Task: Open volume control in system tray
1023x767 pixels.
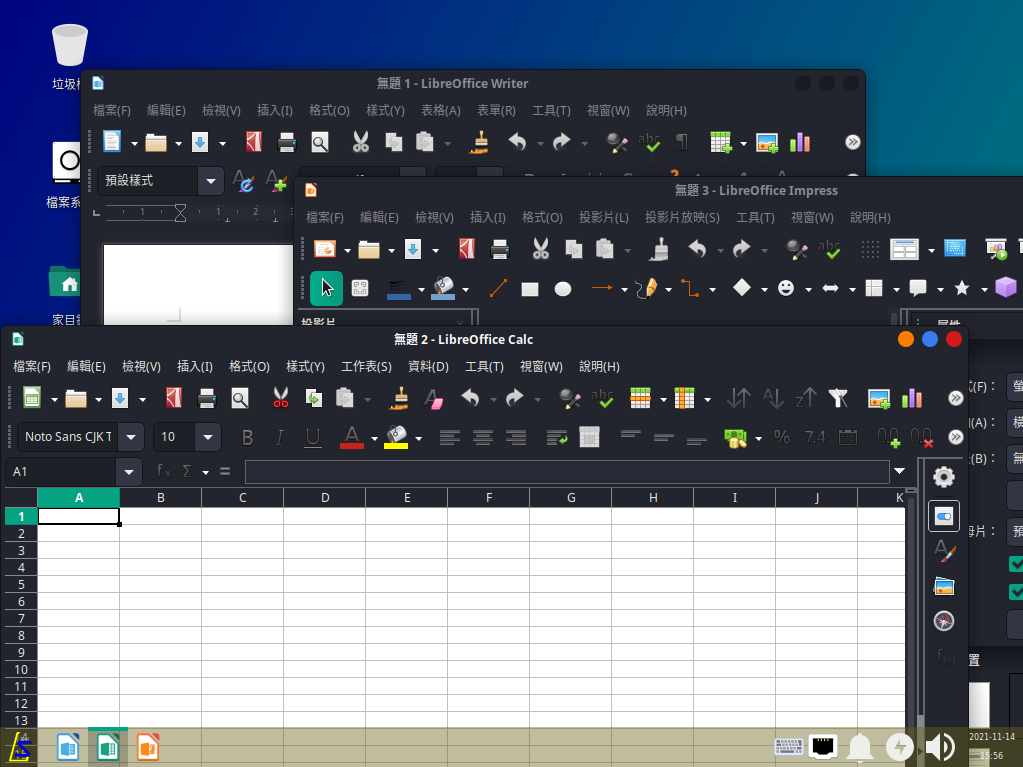Action: pos(940,747)
